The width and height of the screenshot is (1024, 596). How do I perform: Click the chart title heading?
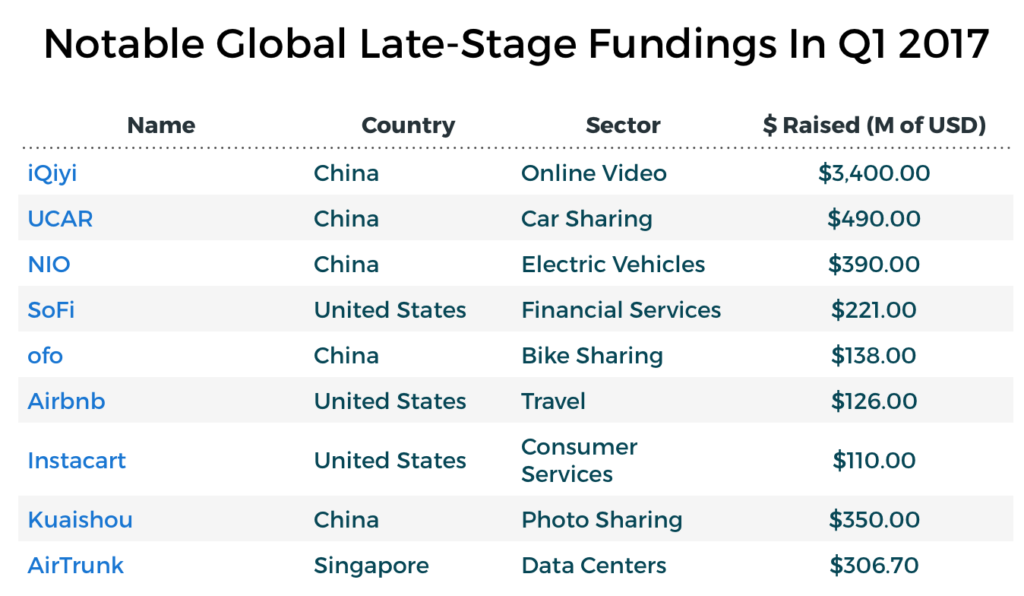(516, 44)
